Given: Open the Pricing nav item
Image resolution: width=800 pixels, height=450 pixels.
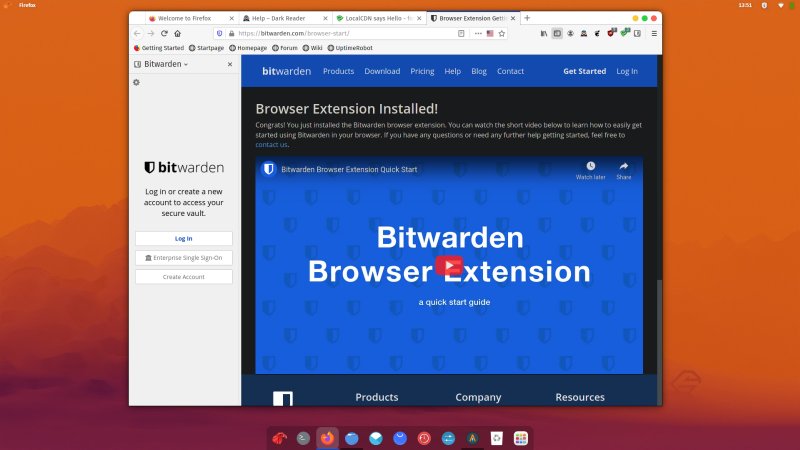Looking at the screenshot, I should [x=422, y=71].
